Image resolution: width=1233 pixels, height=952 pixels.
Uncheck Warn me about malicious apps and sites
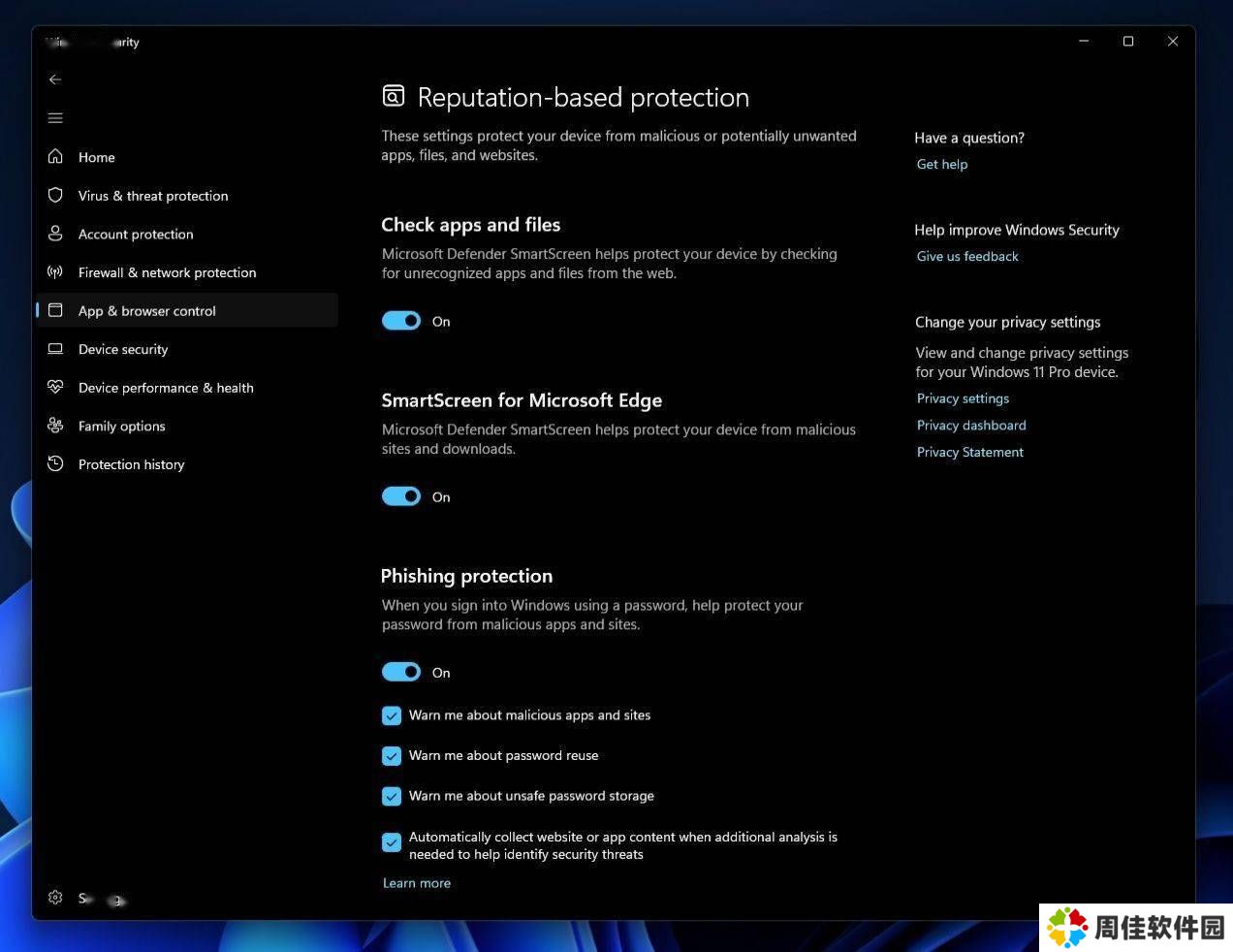(x=392, y=715)
